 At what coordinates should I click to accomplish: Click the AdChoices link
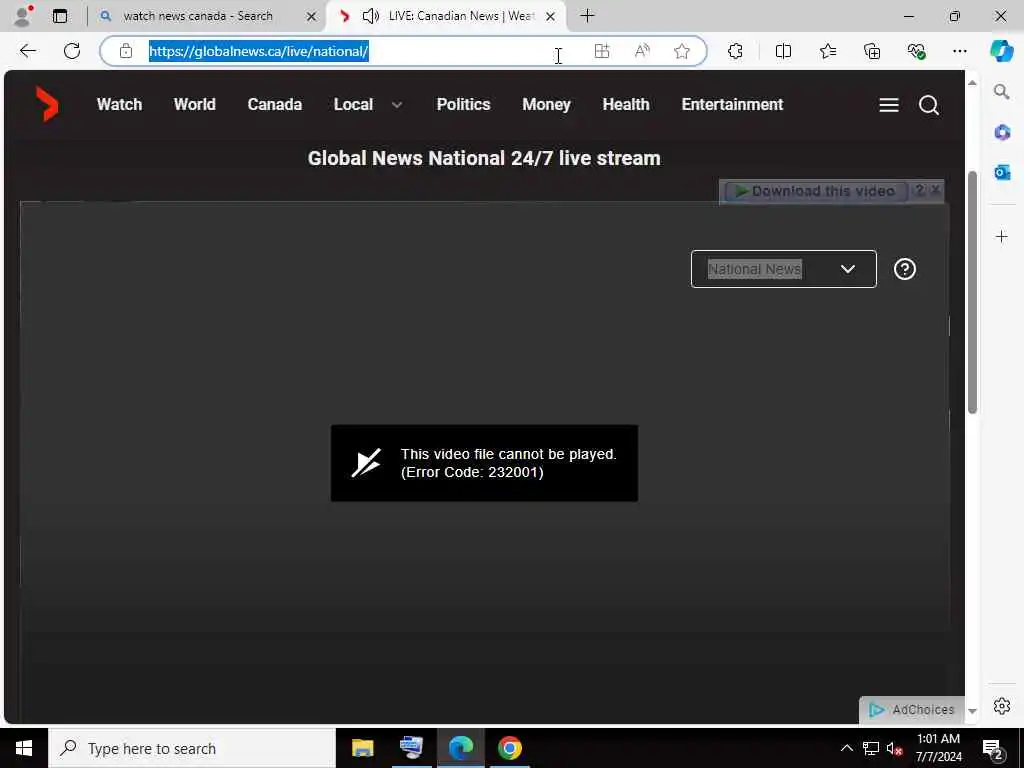[912, 710]
